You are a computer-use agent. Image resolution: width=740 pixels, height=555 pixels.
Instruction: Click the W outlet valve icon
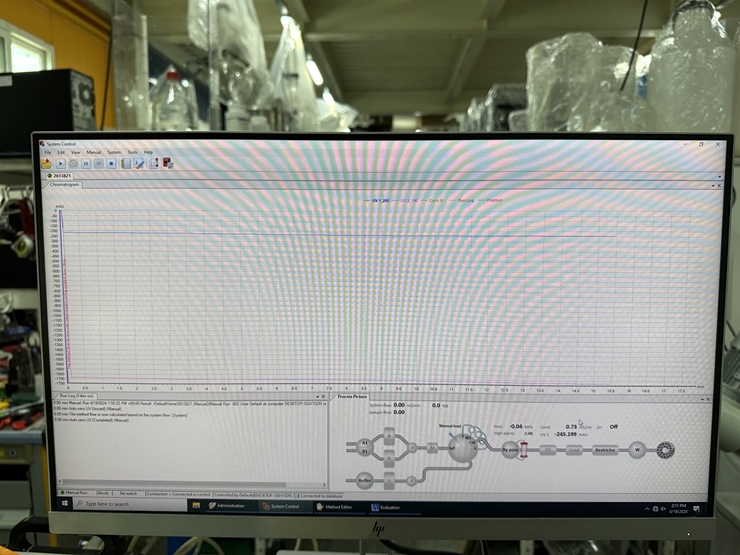[636, 451]
